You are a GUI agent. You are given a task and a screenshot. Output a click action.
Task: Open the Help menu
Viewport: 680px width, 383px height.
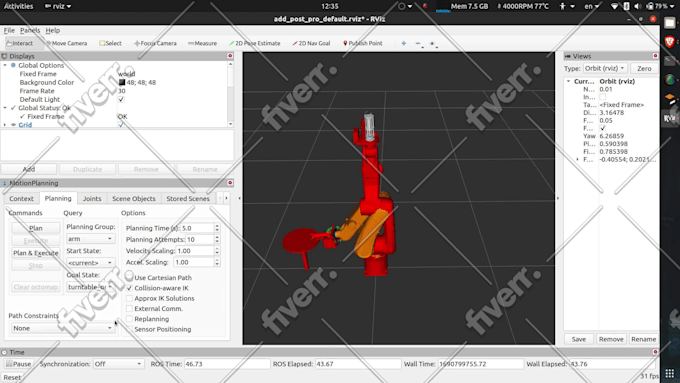click(x=52, y=30)
